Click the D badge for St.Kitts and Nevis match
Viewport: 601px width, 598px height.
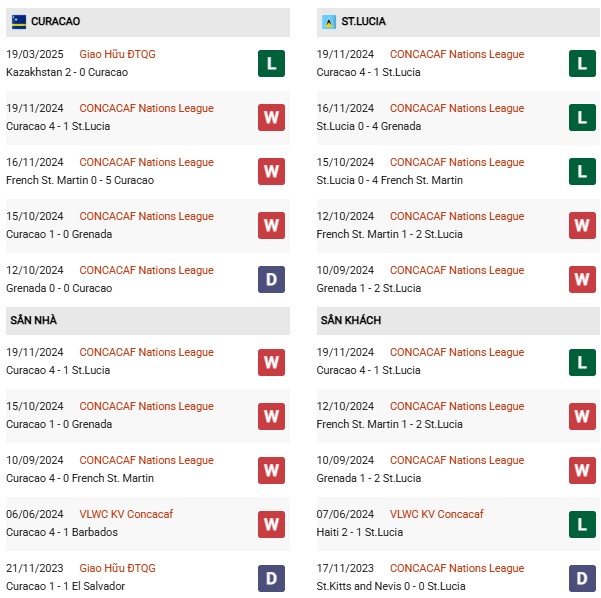[x=582, y=577]
